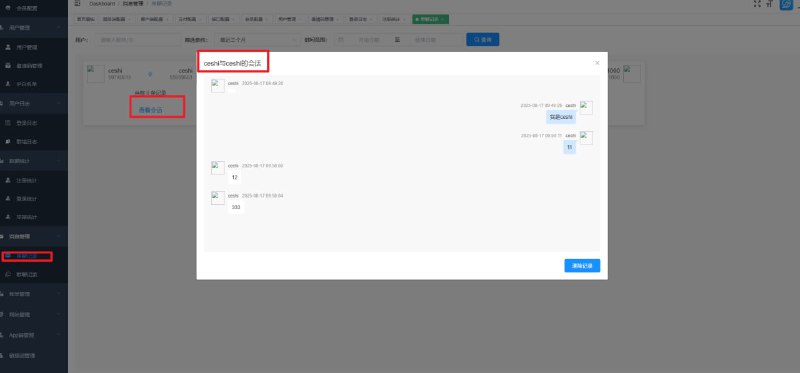Toggle fullscreen icon in top header
Viewport: 800px width, 373px height.
(x=756, y=4)
